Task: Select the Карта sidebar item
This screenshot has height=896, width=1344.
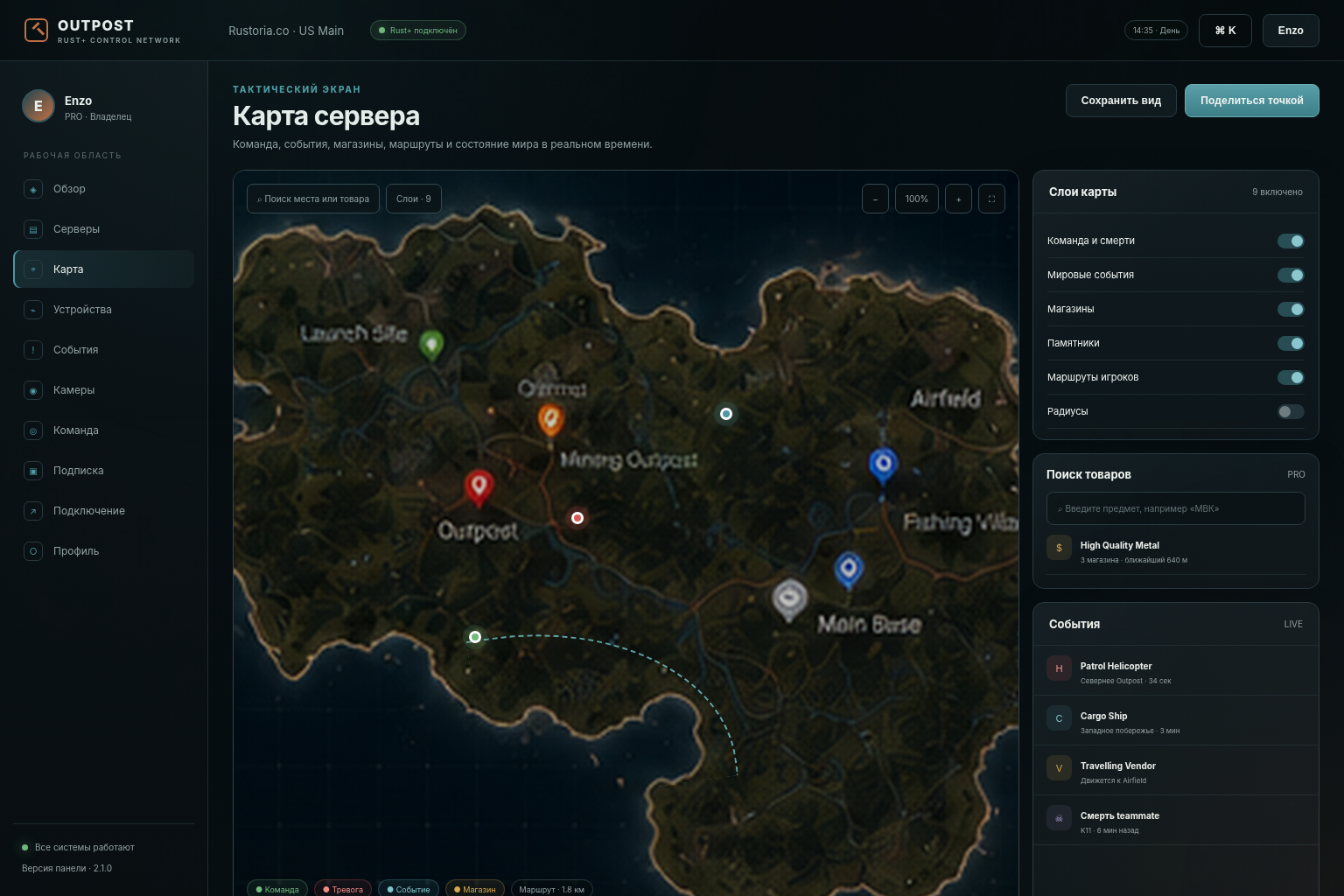Action: click(x=104, y=269)
